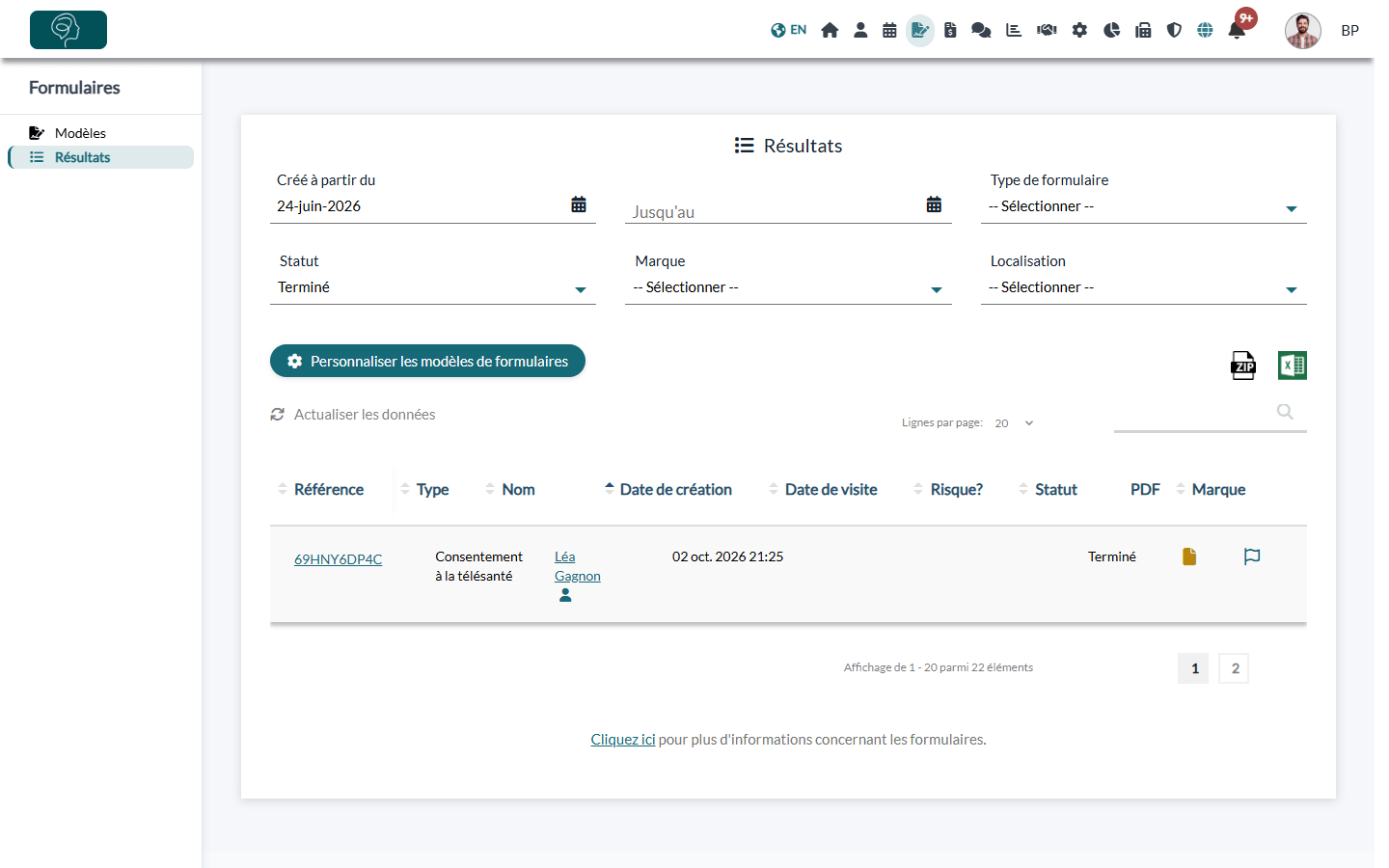
Task: Export results to Excel
Action: point(1293,366)
